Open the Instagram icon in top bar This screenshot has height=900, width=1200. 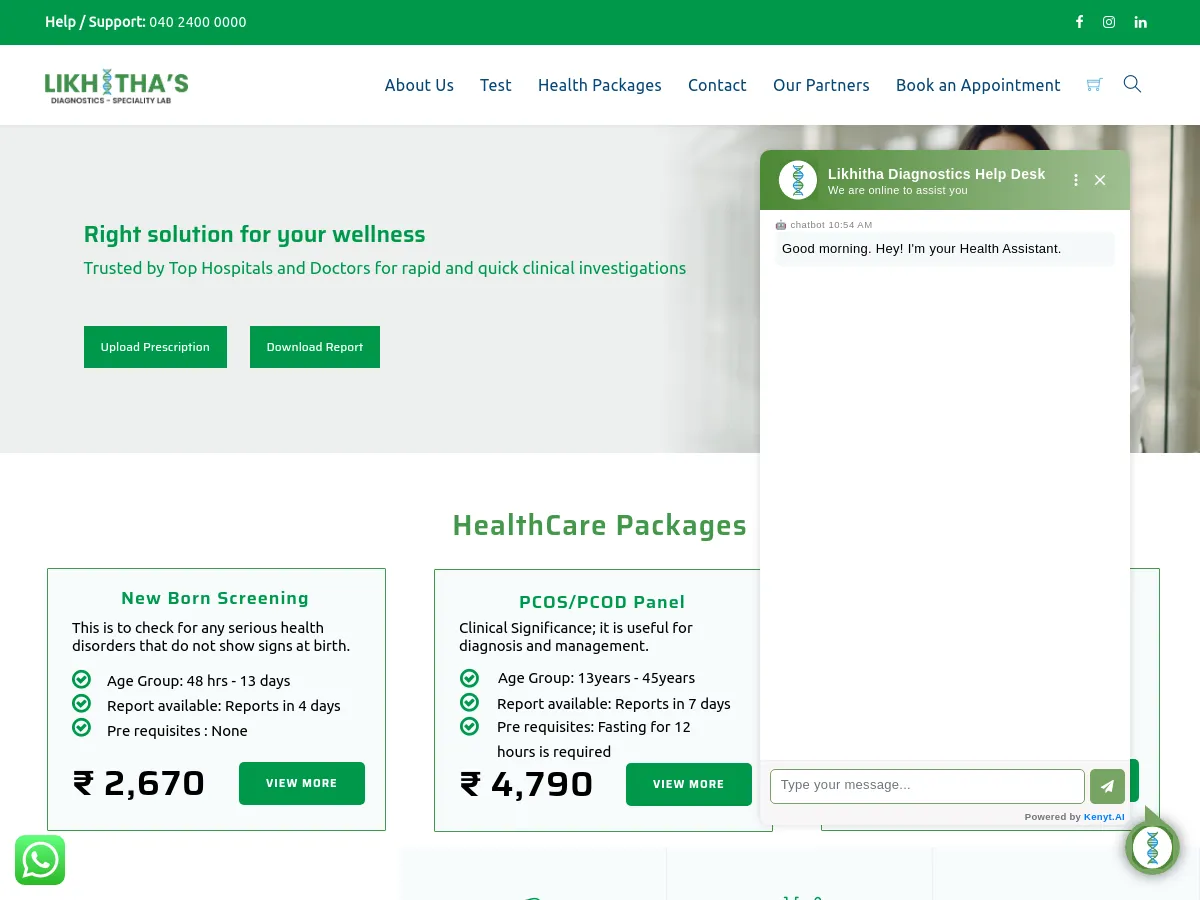click(1109, 22)
